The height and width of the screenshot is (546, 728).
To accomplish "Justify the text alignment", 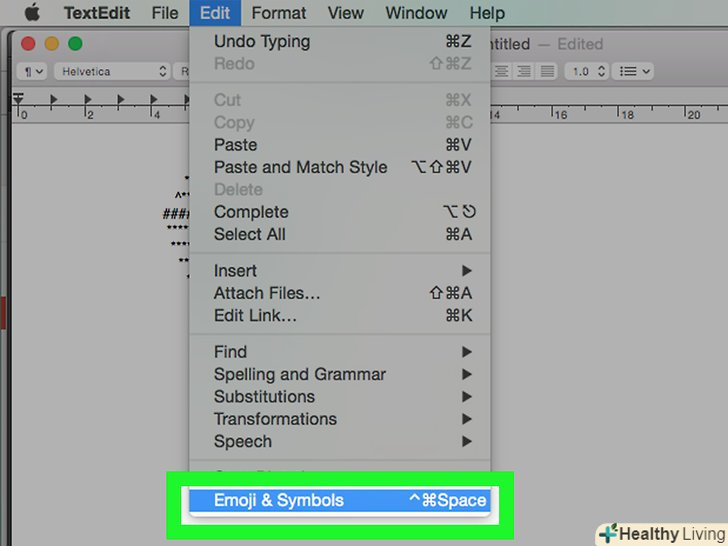I will pyautogui.click(x=547, y=72).
